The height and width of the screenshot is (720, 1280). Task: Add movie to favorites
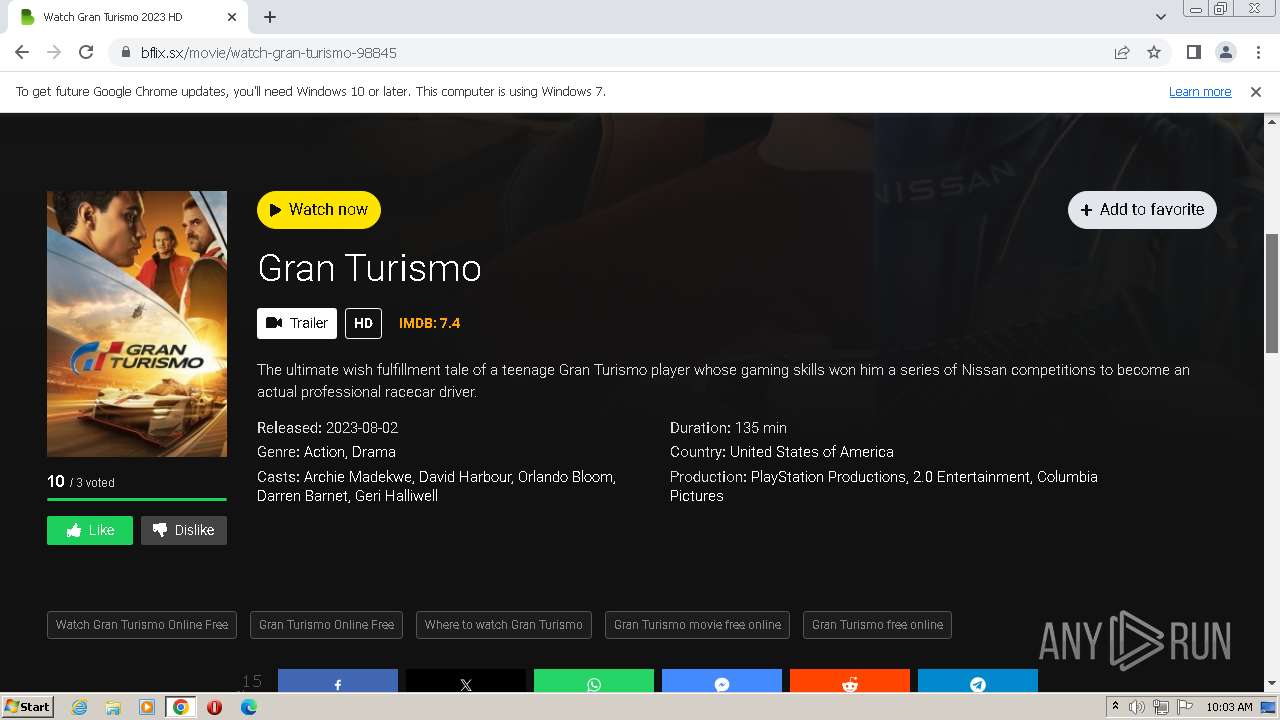tap(1142, 210)
